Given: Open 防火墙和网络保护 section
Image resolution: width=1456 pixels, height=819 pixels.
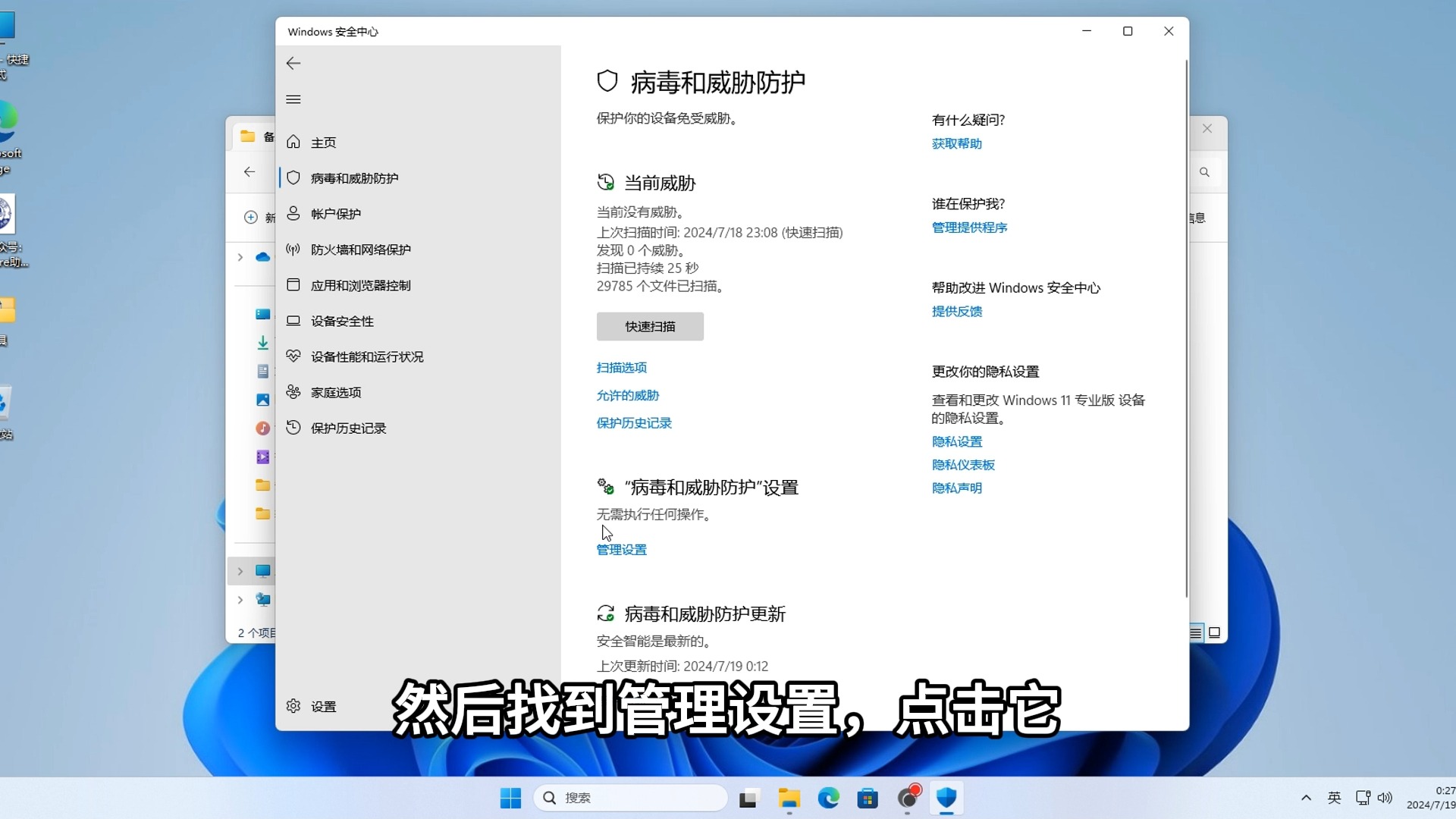Looking at the screenshot, I should click(x=361, y=249).
